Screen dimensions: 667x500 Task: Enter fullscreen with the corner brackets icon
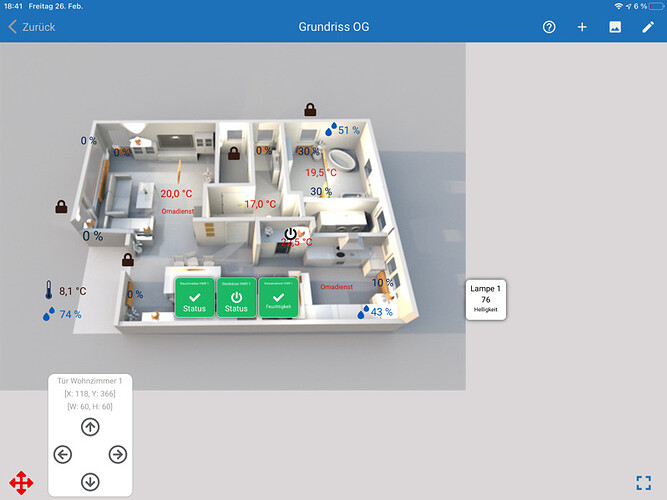(644, 483)
